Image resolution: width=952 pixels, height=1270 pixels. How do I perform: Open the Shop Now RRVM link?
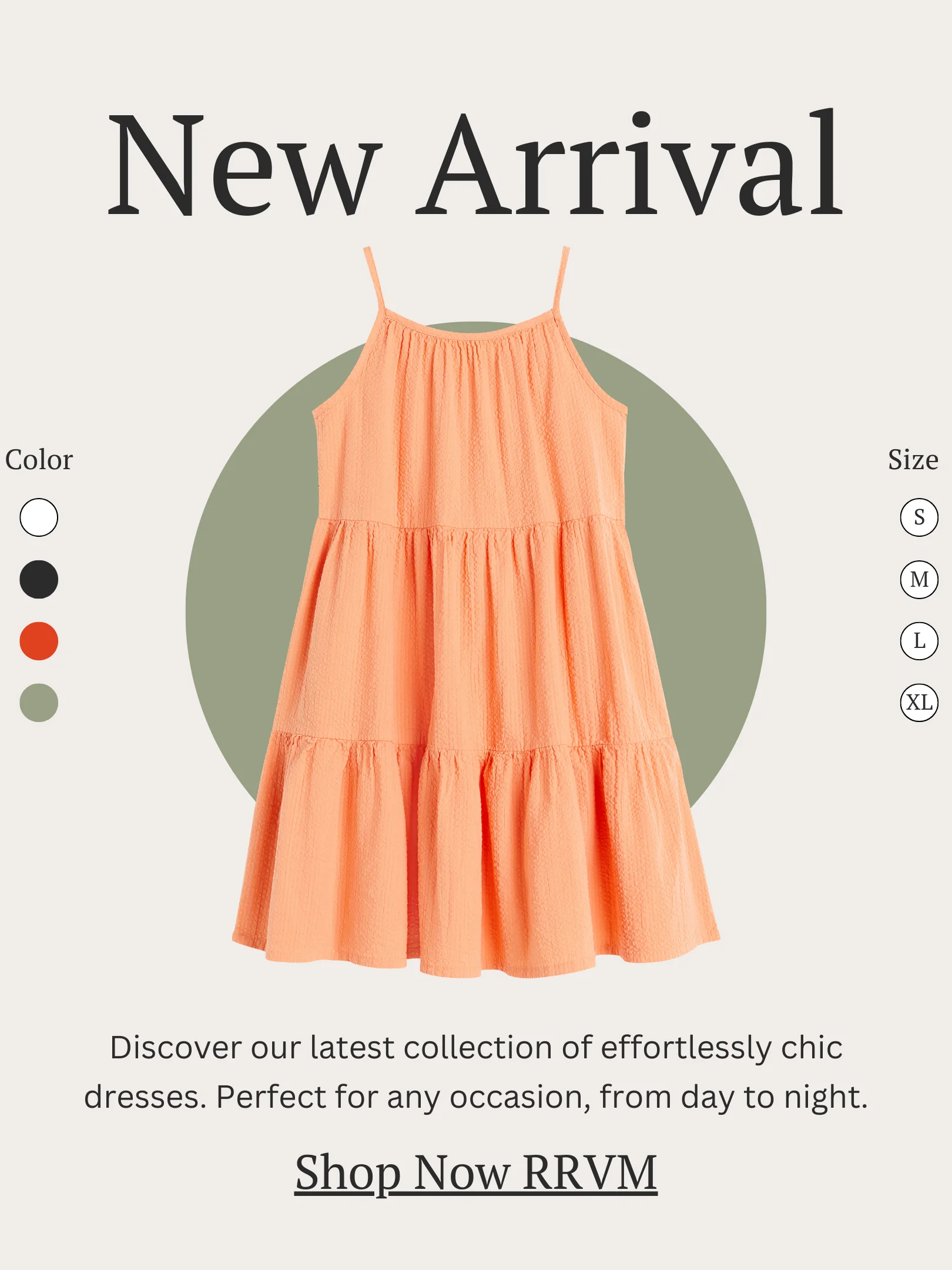(x=476, y=1173)
